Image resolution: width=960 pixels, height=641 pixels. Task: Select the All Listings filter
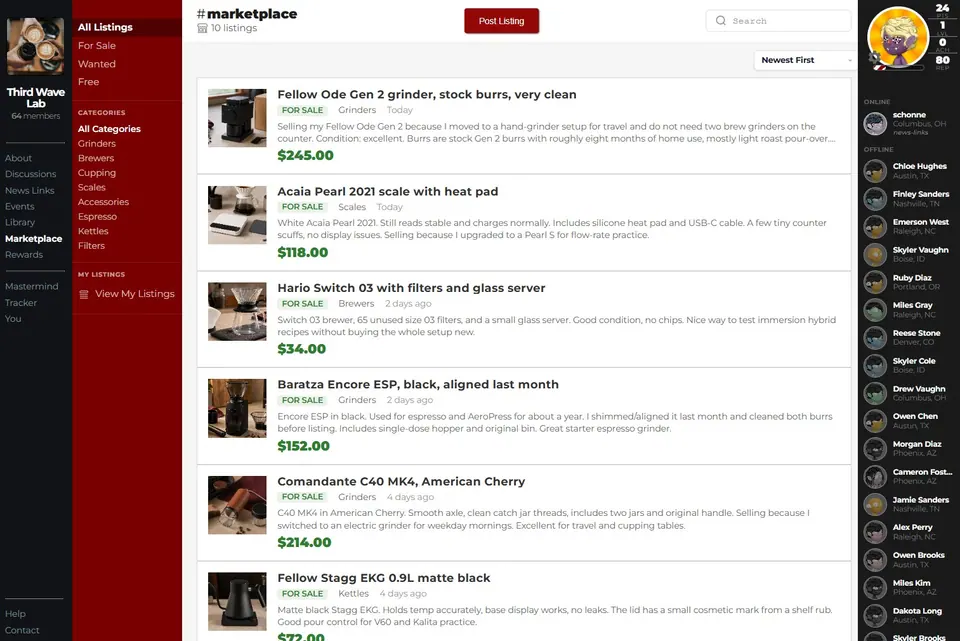pos(127,27)
